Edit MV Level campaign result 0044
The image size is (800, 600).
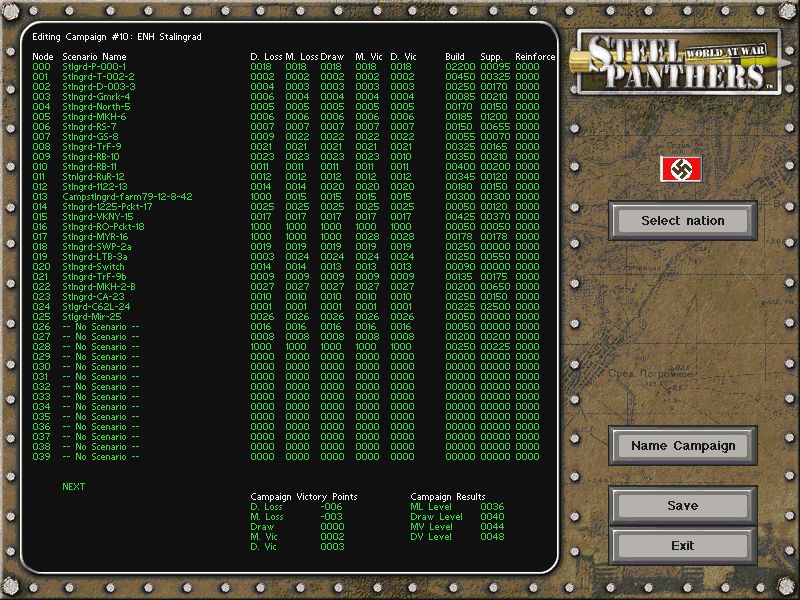[492, 527]
